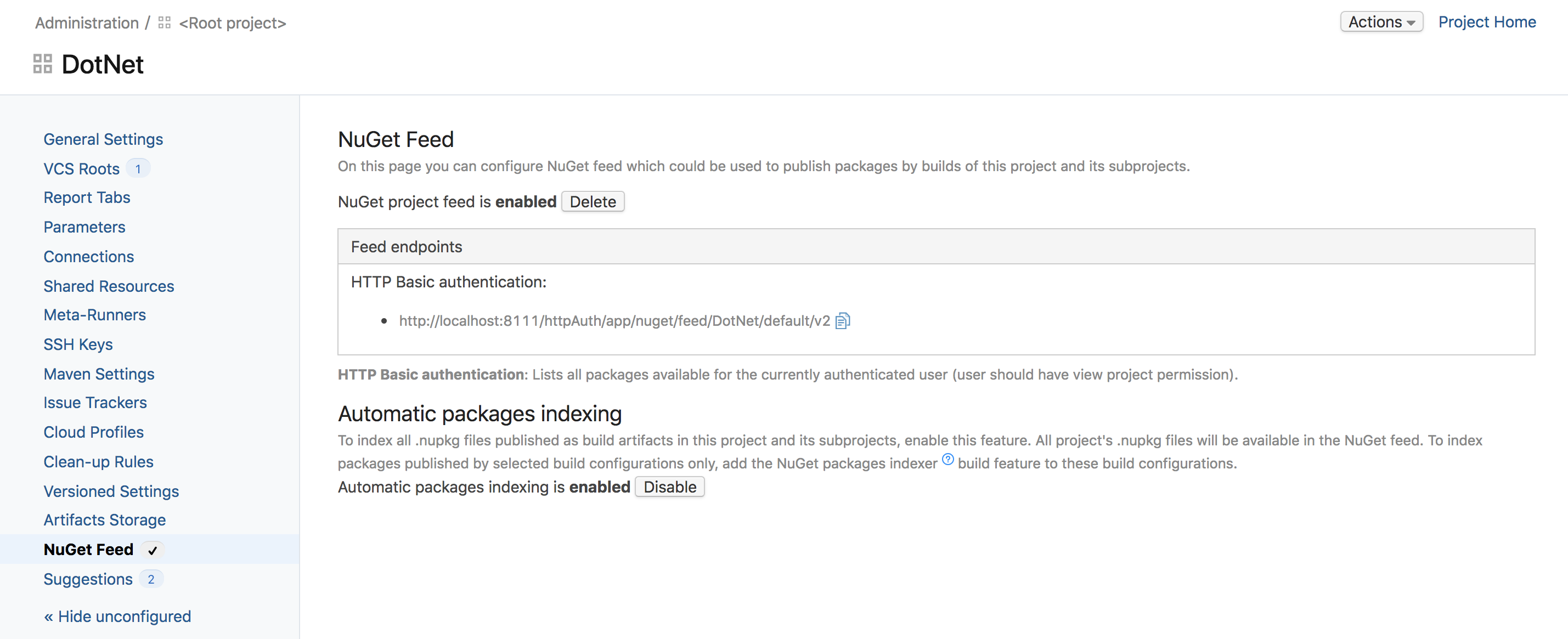Click Suggestions count badge
1568x639 pixels.
coord(151,579)
